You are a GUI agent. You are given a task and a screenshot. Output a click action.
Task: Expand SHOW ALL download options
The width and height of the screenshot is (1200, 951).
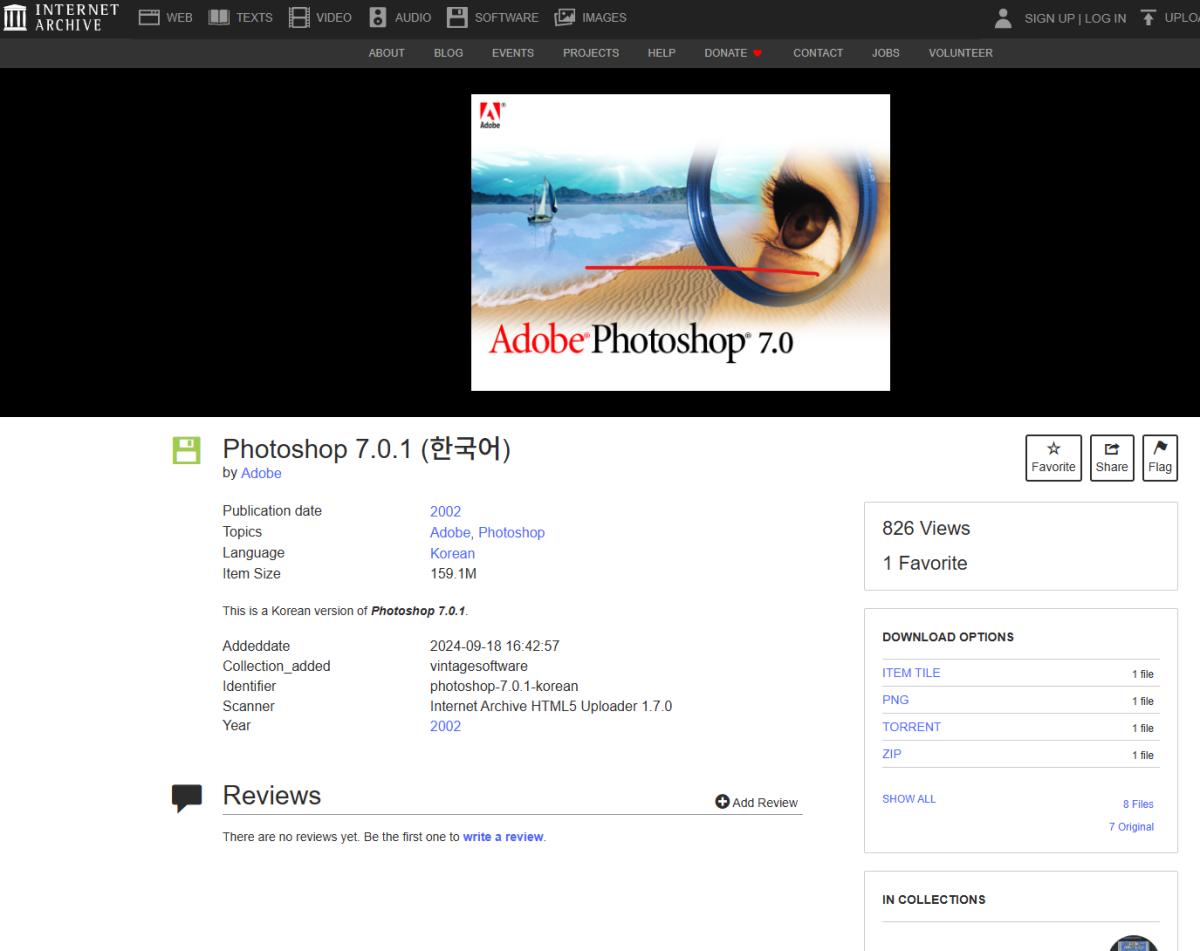(909, 799)
